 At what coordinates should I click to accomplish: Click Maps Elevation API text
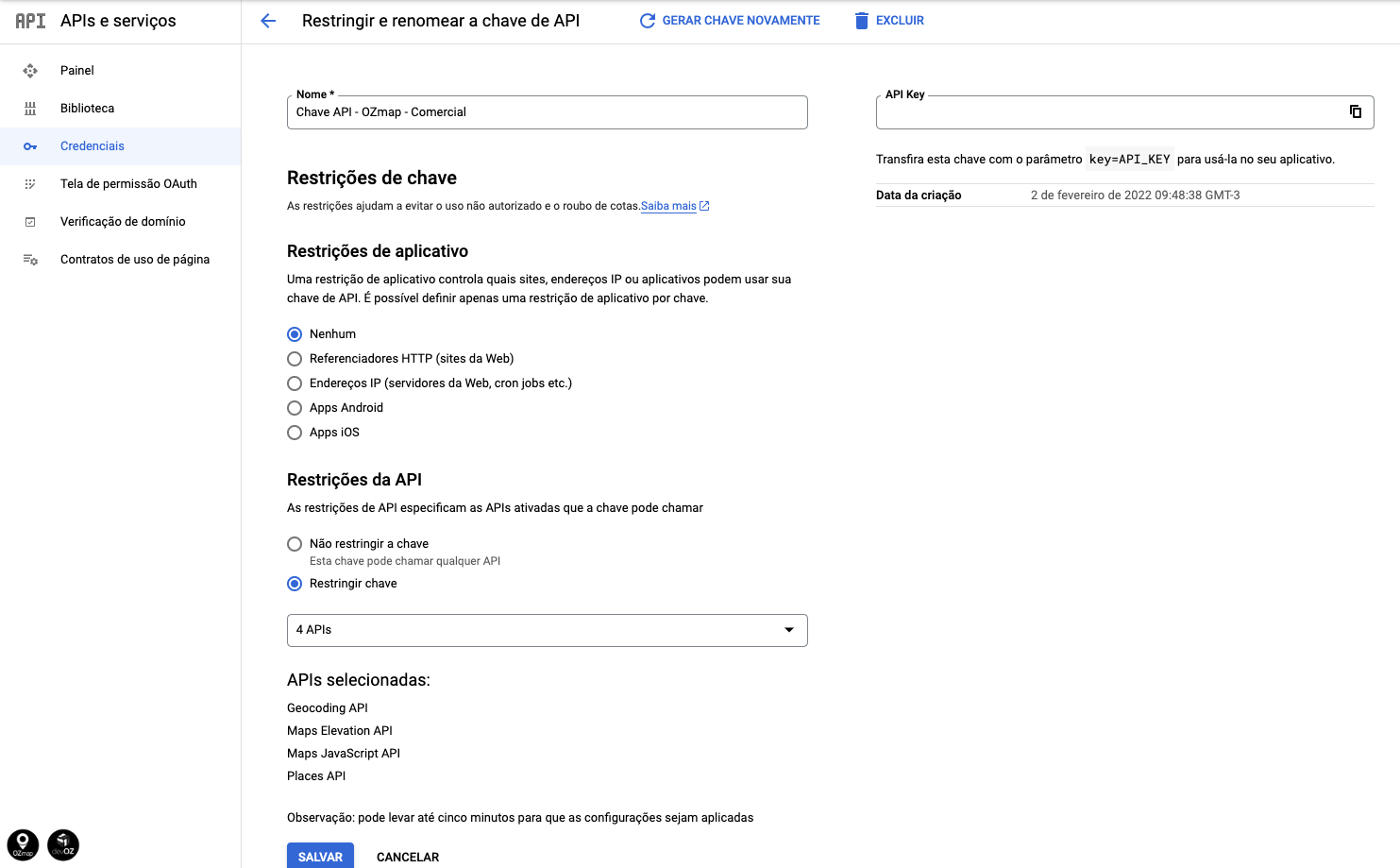click(x=340, y=731)
